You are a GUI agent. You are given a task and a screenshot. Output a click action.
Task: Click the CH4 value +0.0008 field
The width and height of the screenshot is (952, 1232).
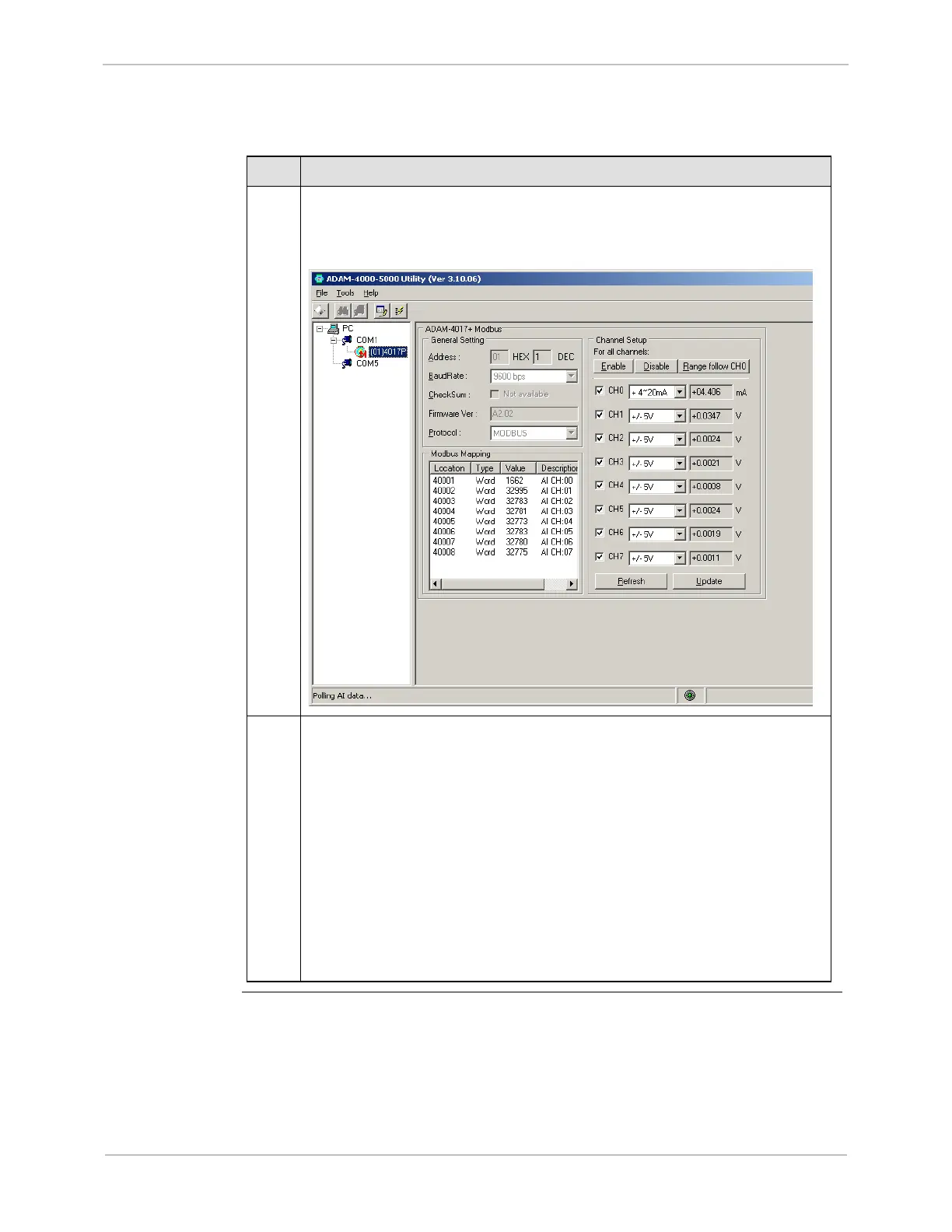(711, 487)
